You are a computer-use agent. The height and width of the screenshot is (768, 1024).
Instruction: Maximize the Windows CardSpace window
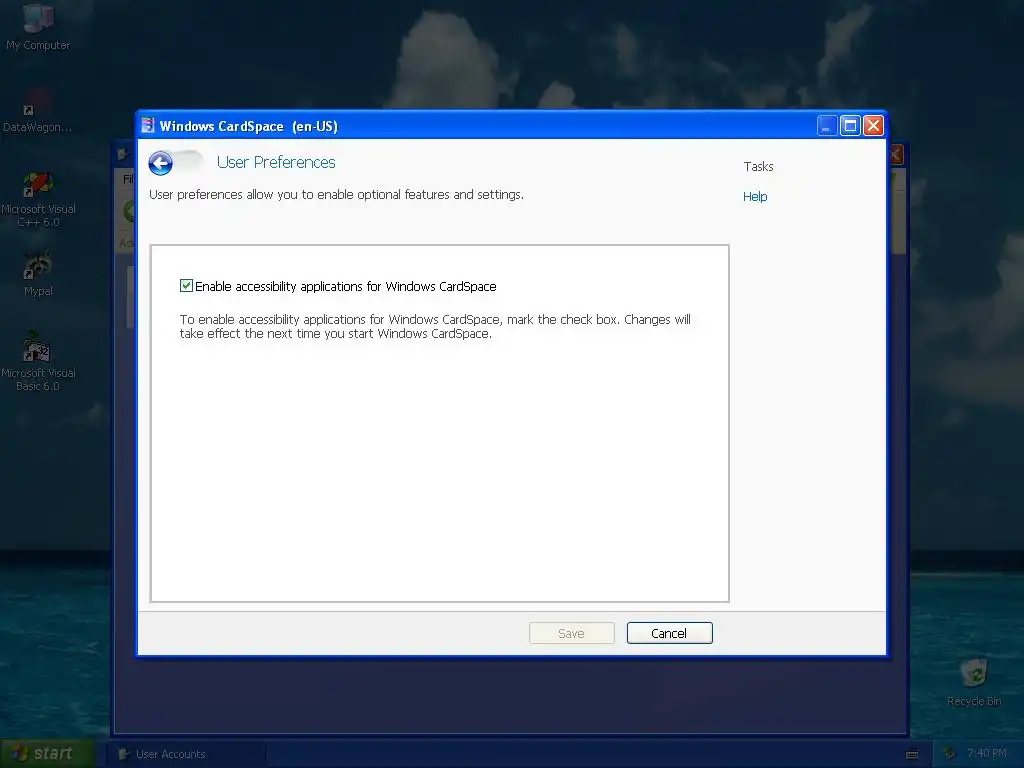point(850,125)
